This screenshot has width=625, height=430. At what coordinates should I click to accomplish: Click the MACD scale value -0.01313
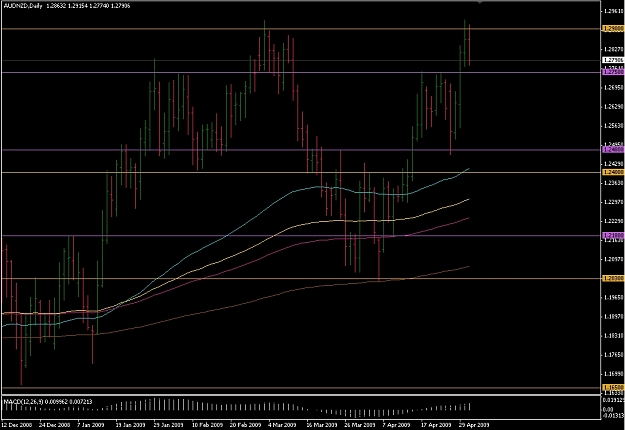[614, 416]
